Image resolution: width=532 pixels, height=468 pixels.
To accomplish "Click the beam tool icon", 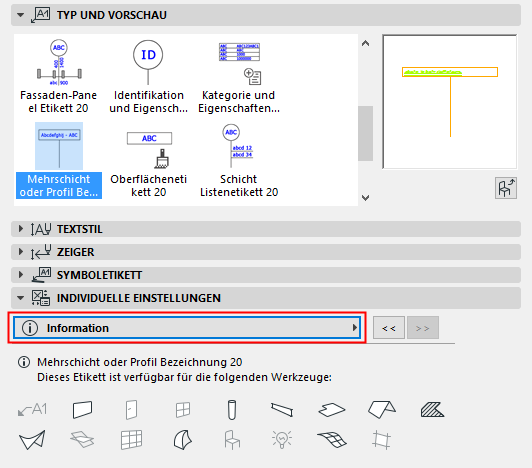I will [282, 410].
